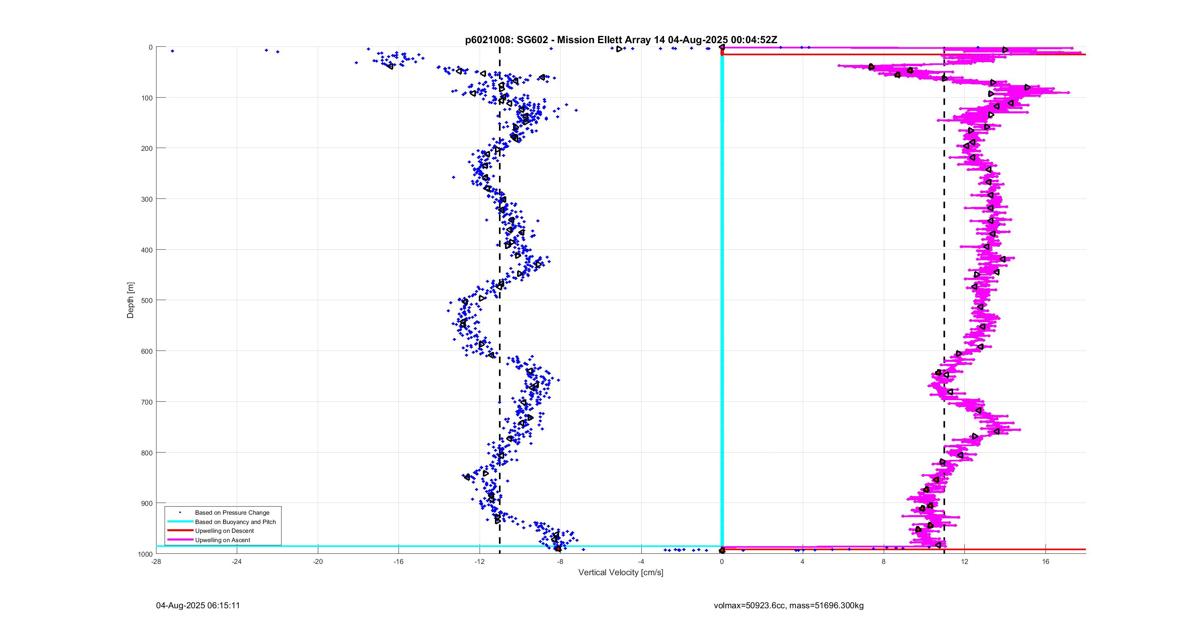The height and width of the screenshot is (622, 1200).
Task: Click x-axis tick label '-20'
Action: [x=318, y=561]
